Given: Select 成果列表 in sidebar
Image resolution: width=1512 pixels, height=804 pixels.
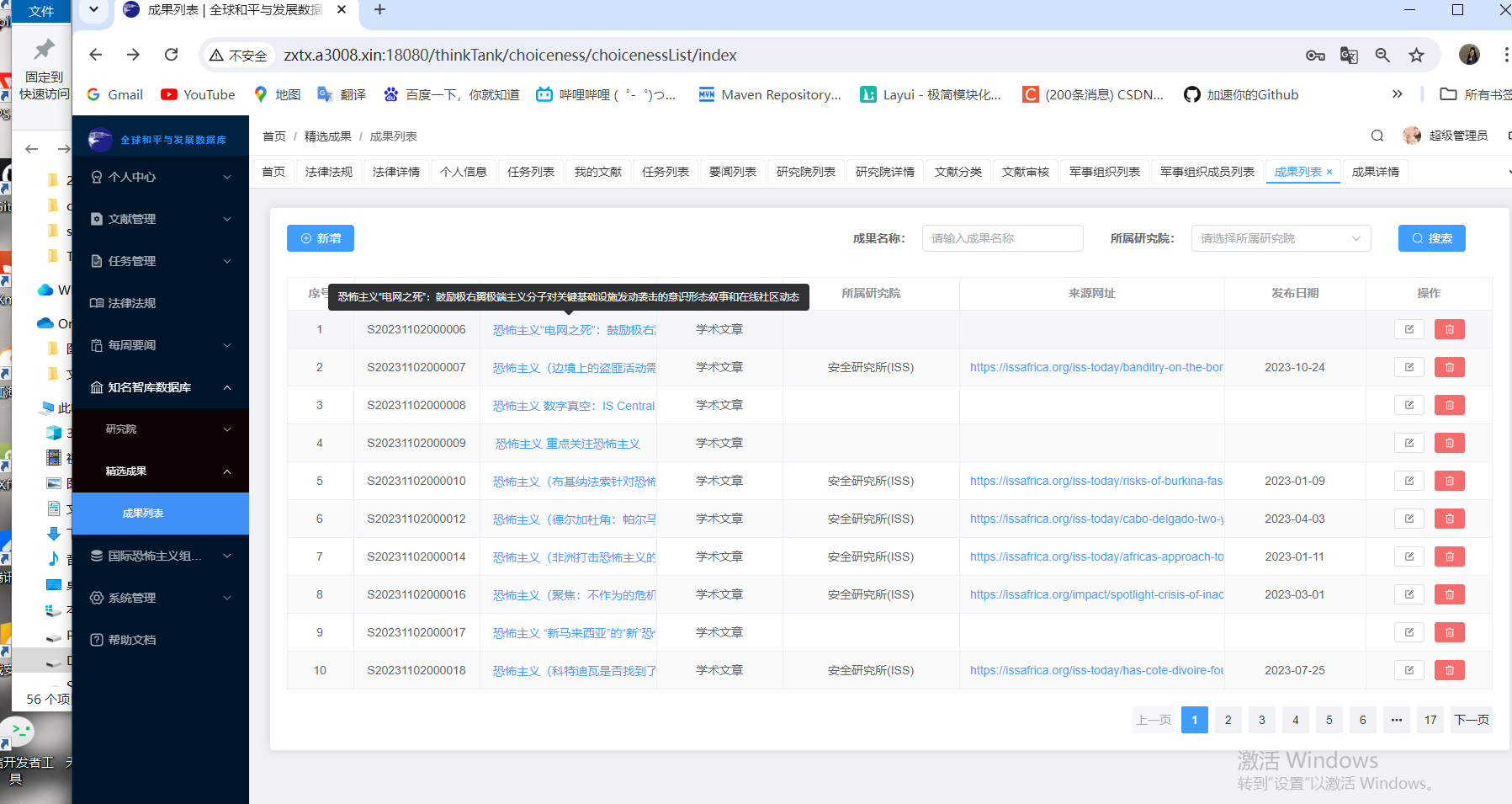Looking at the screenshot, I should coord(160,514).
